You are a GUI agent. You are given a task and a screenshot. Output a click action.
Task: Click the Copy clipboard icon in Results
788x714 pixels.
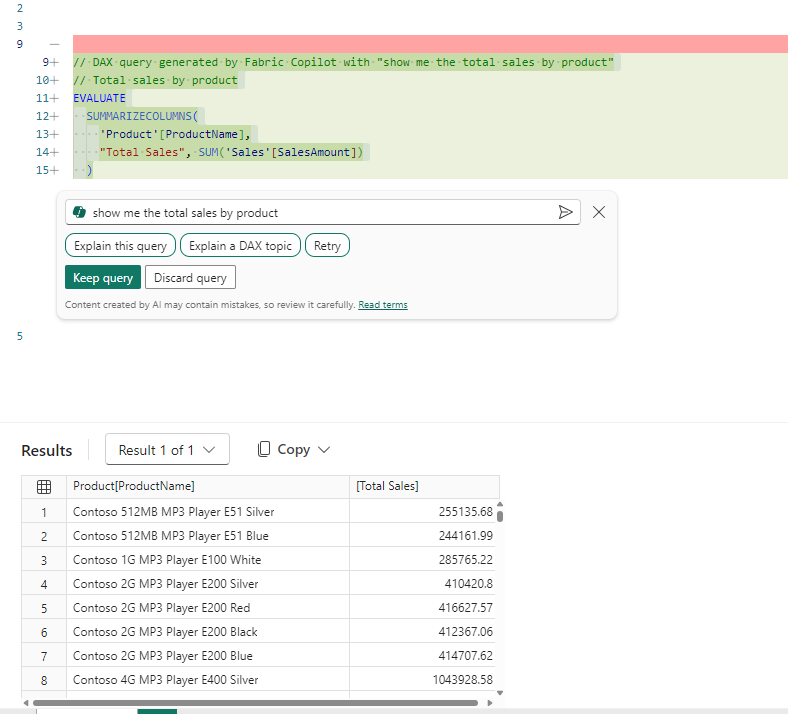click(x=264, y=450)
